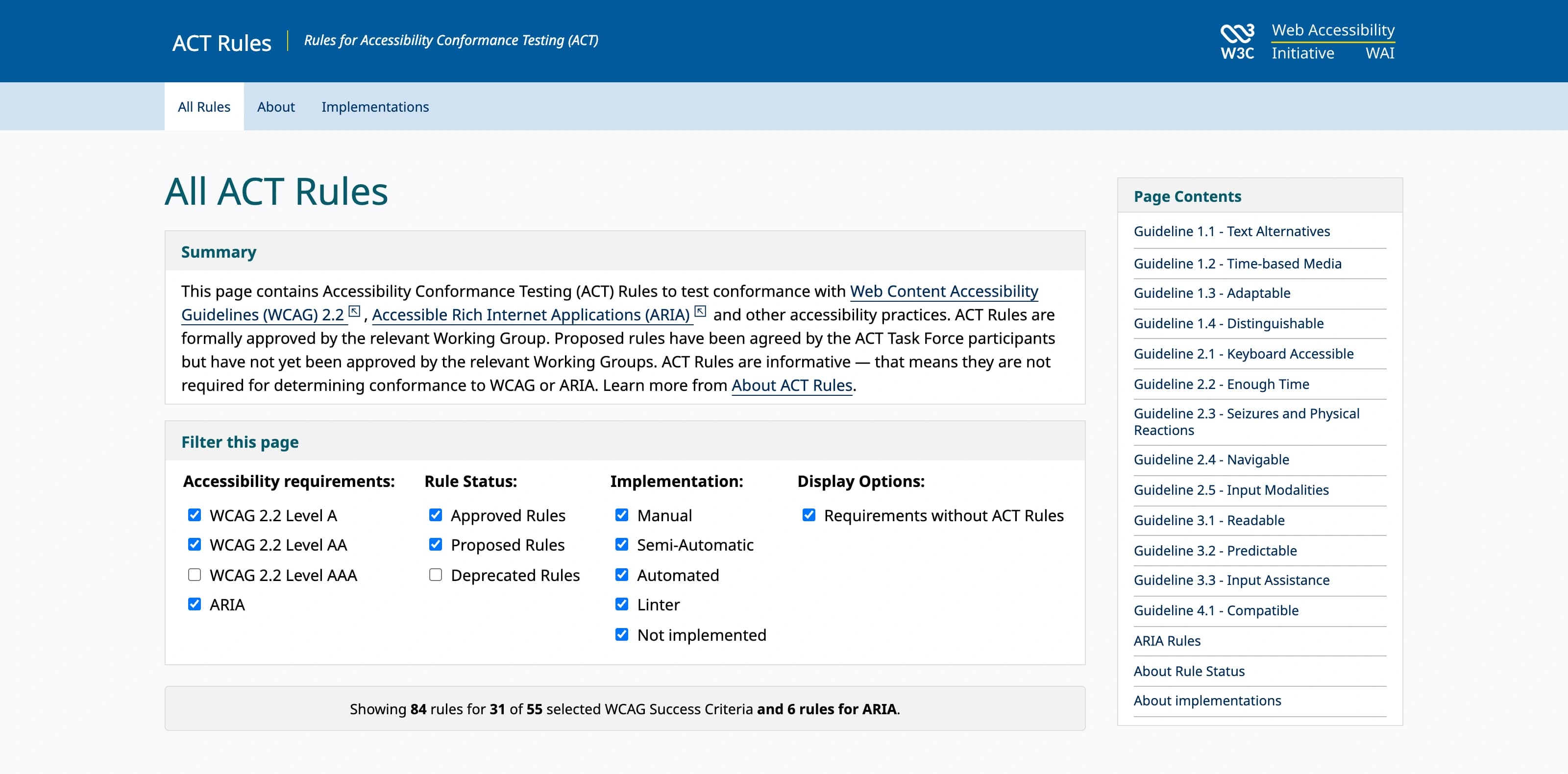1568x774 pixels.
Task: Enable Deprecated Rules checkbox
Action: point(435,575)
